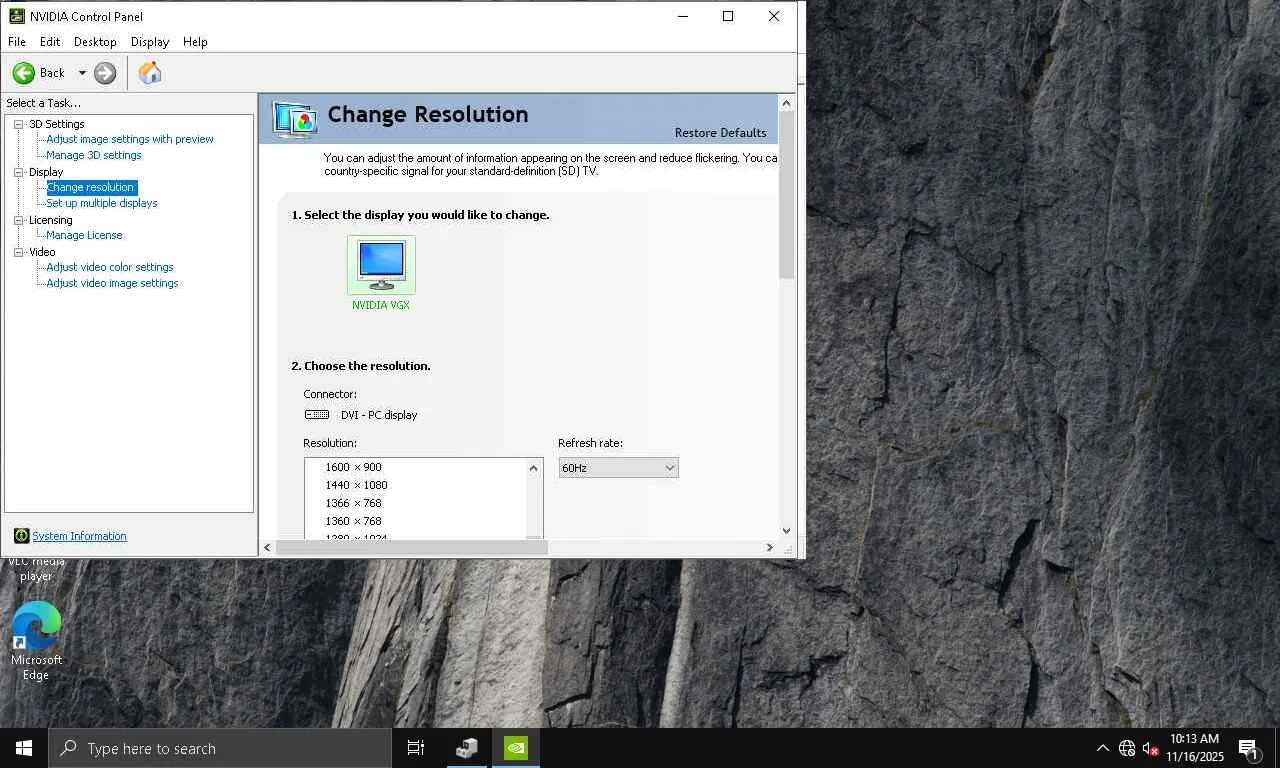Open the Help menu

pyautogui.click(x=195, y=42)
